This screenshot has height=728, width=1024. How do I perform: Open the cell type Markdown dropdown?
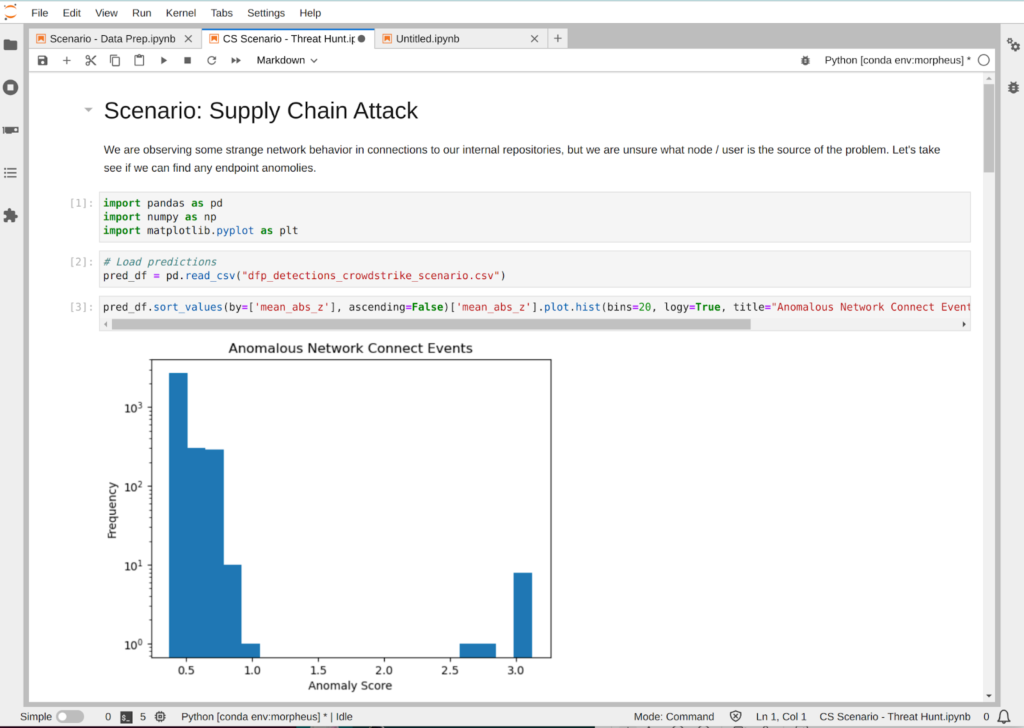click(x=287, y=61)
